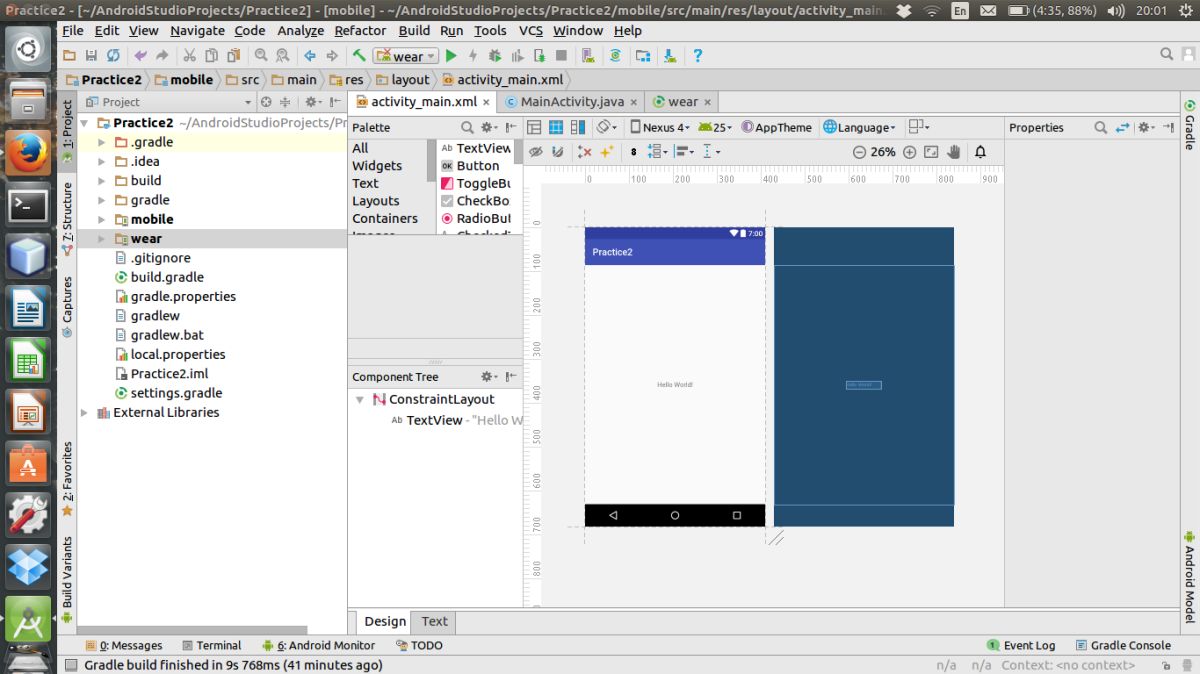The image size is (1200, 674).
Task: Open the Gradle Console
Action: (x=1123, y=645)
